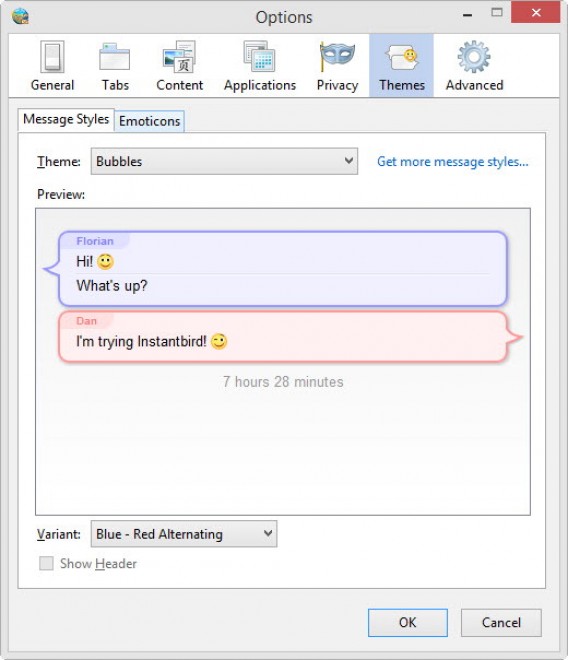Open the Advanced gear pane
The width and height of the screenshot is (568, 660).
(x=474, y=66)
